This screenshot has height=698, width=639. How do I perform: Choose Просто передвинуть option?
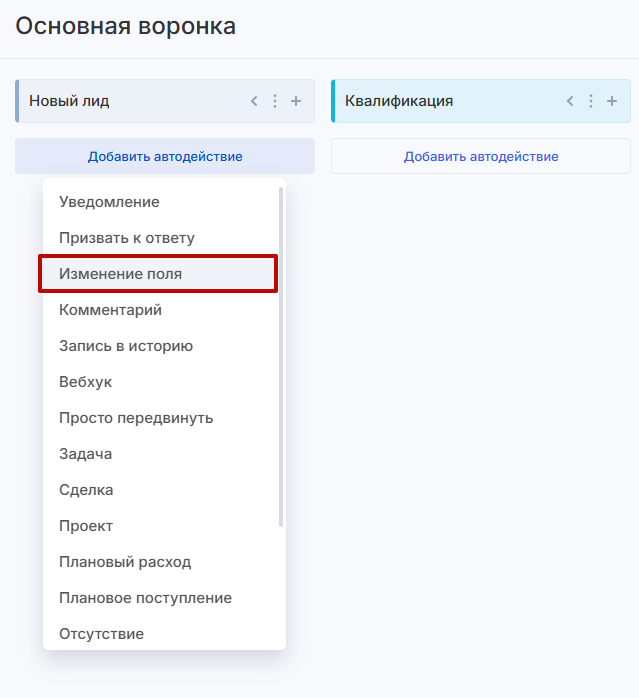pos(136,418)
